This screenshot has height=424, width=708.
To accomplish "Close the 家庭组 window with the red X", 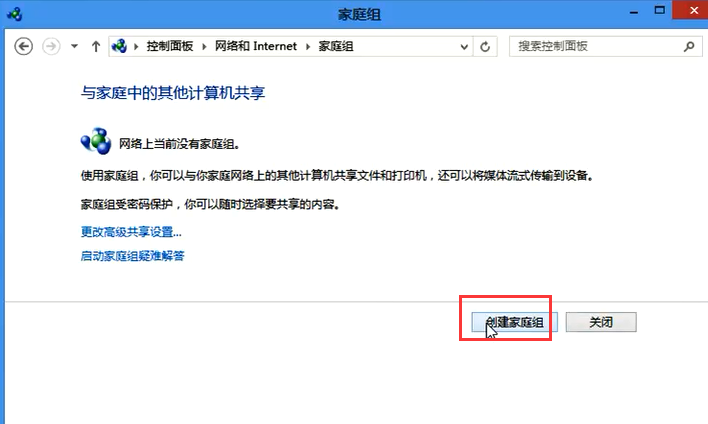I will coord(691,10).
